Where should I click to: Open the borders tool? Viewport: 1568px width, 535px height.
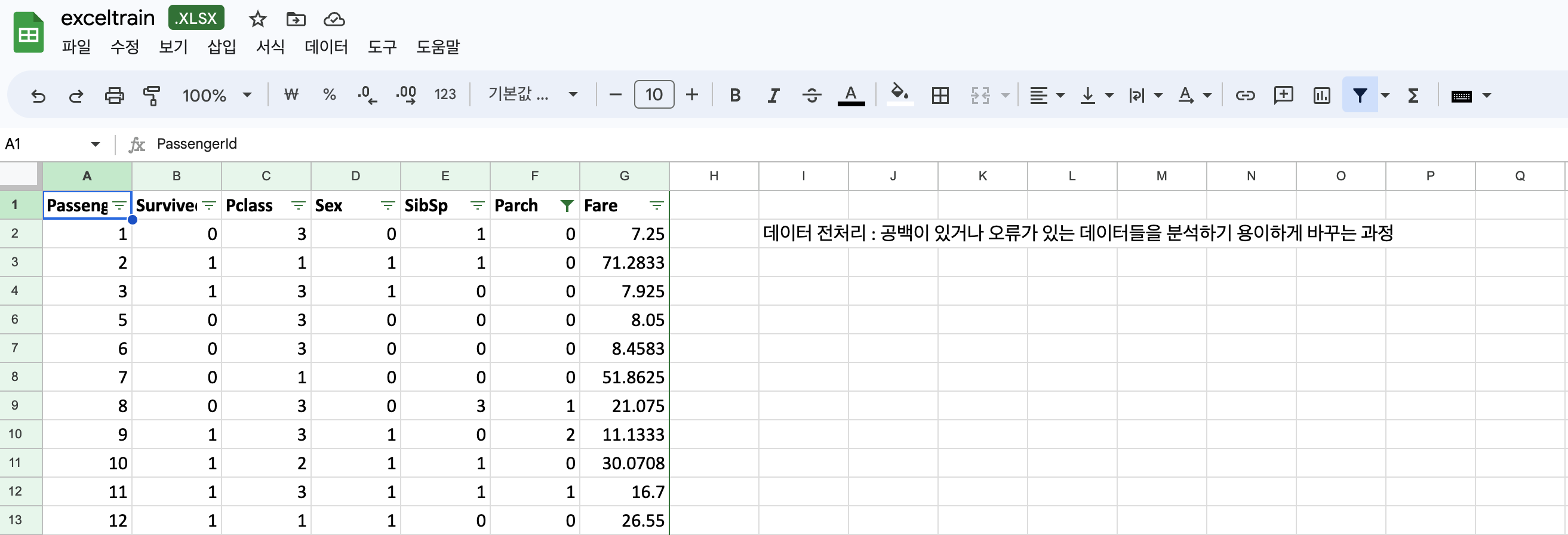[940, 95]
